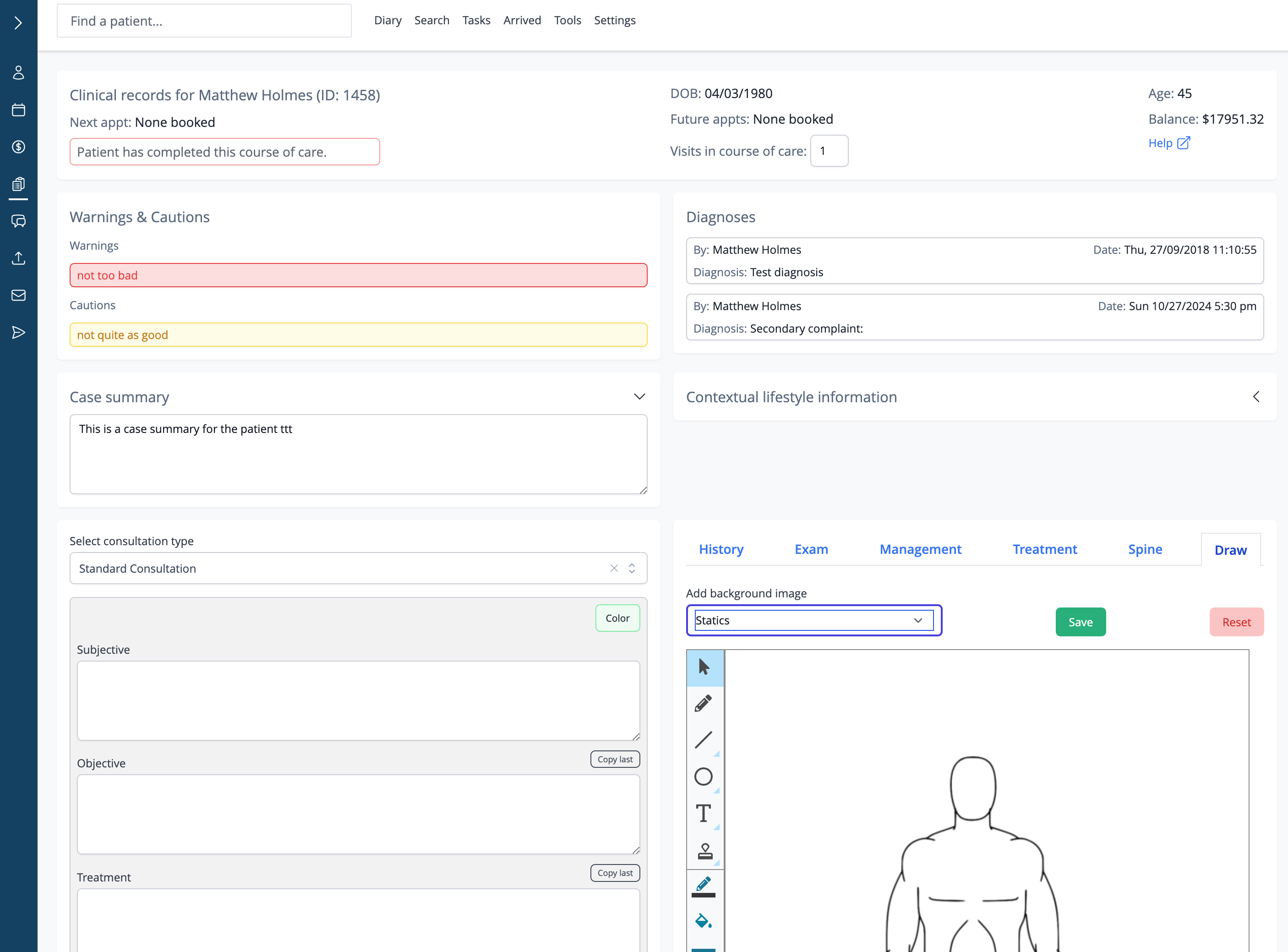Expand the sidebar with the chevron
This screenshot has height=952, width=1288.
click(18, 22)
